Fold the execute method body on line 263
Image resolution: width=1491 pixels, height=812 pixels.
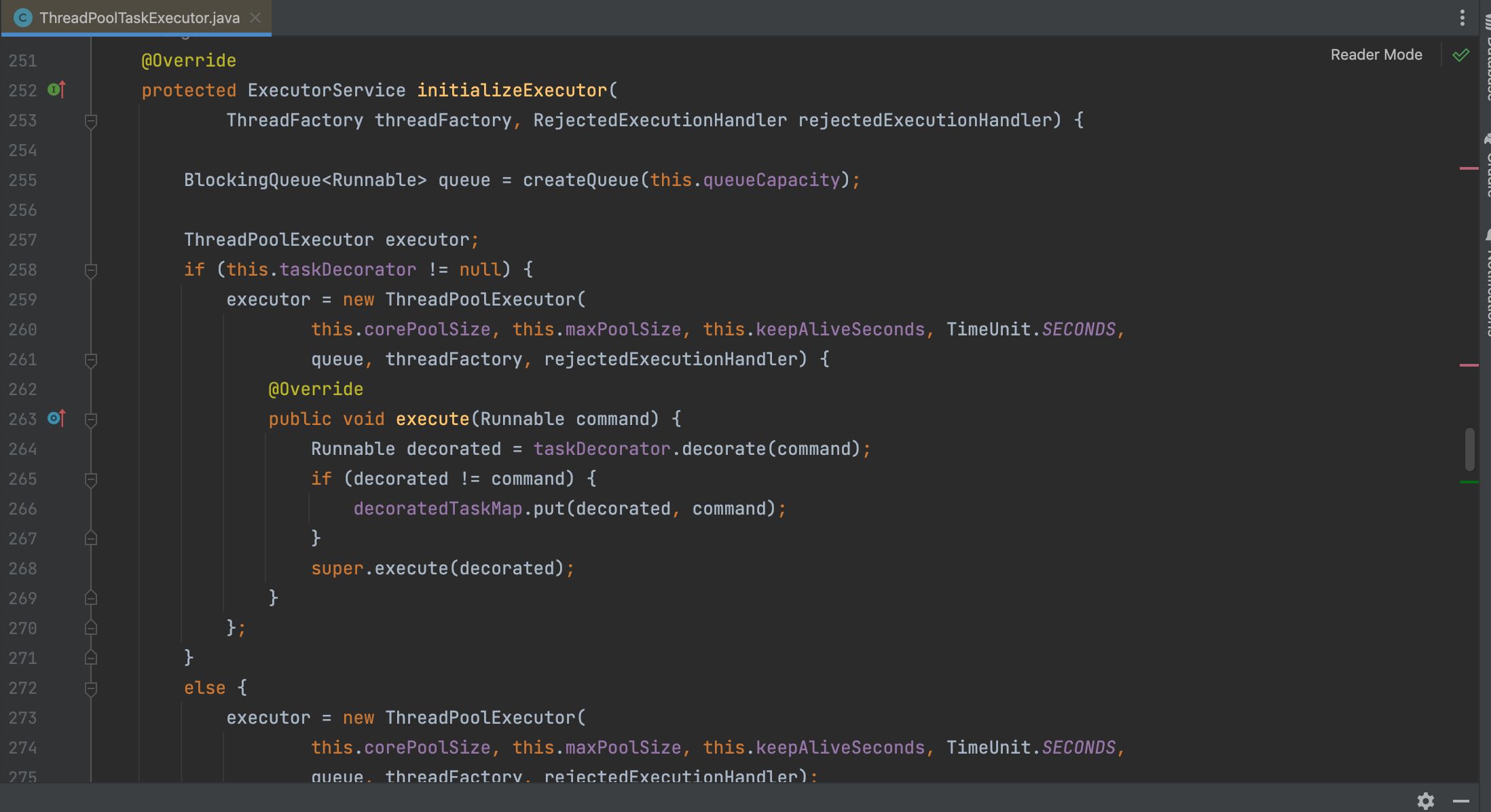pos(90,420)
